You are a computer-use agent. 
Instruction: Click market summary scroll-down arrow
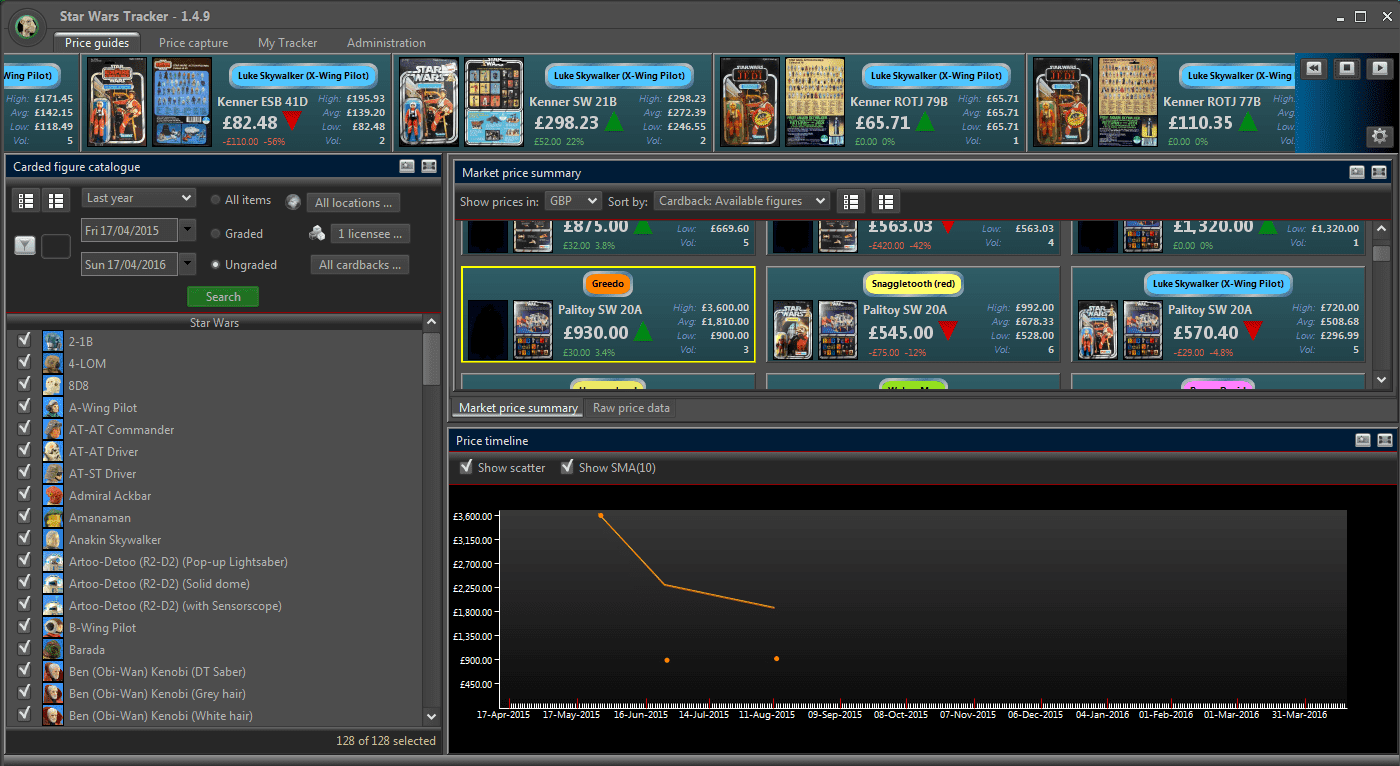(x=1381, y=380)
